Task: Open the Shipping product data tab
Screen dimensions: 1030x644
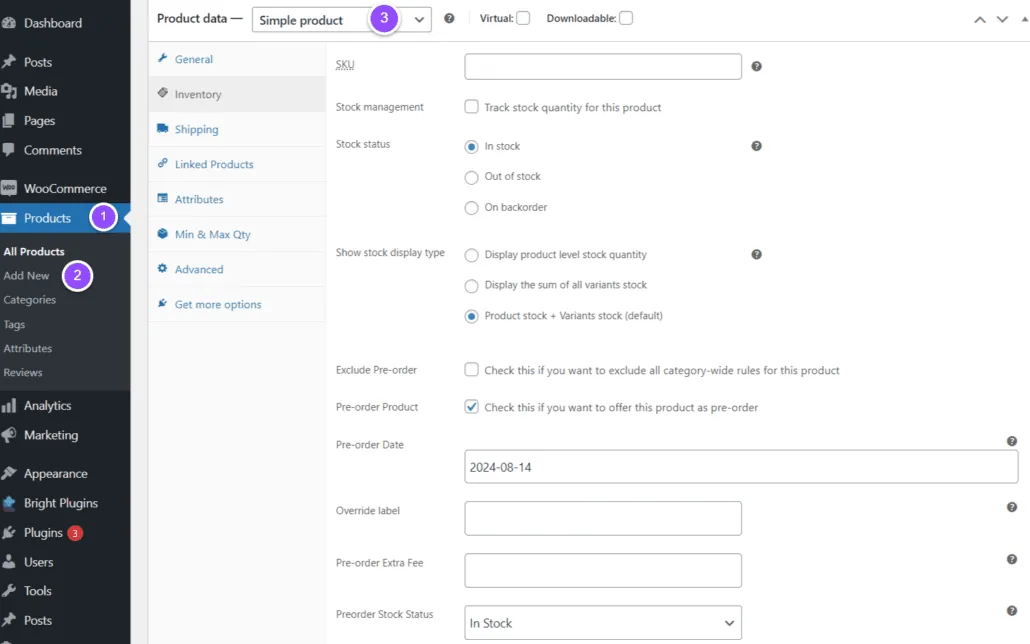Action: point(237,129)
